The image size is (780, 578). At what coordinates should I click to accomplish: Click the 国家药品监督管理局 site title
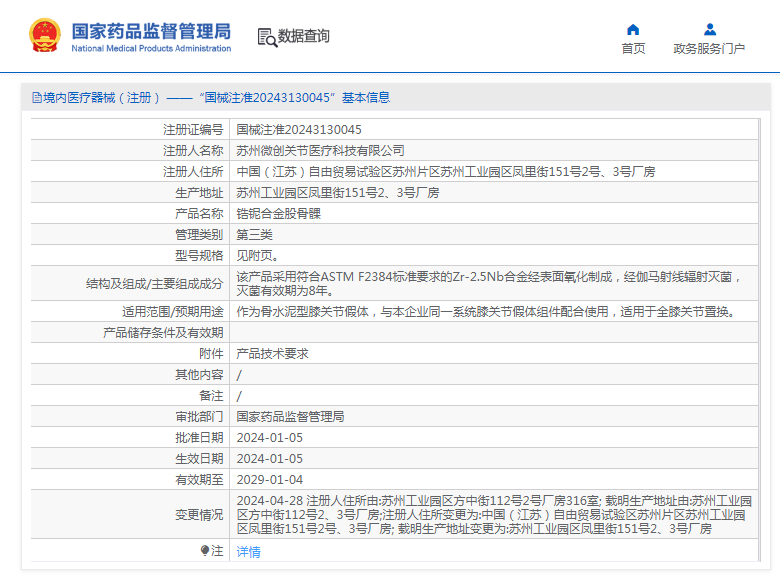151,30
